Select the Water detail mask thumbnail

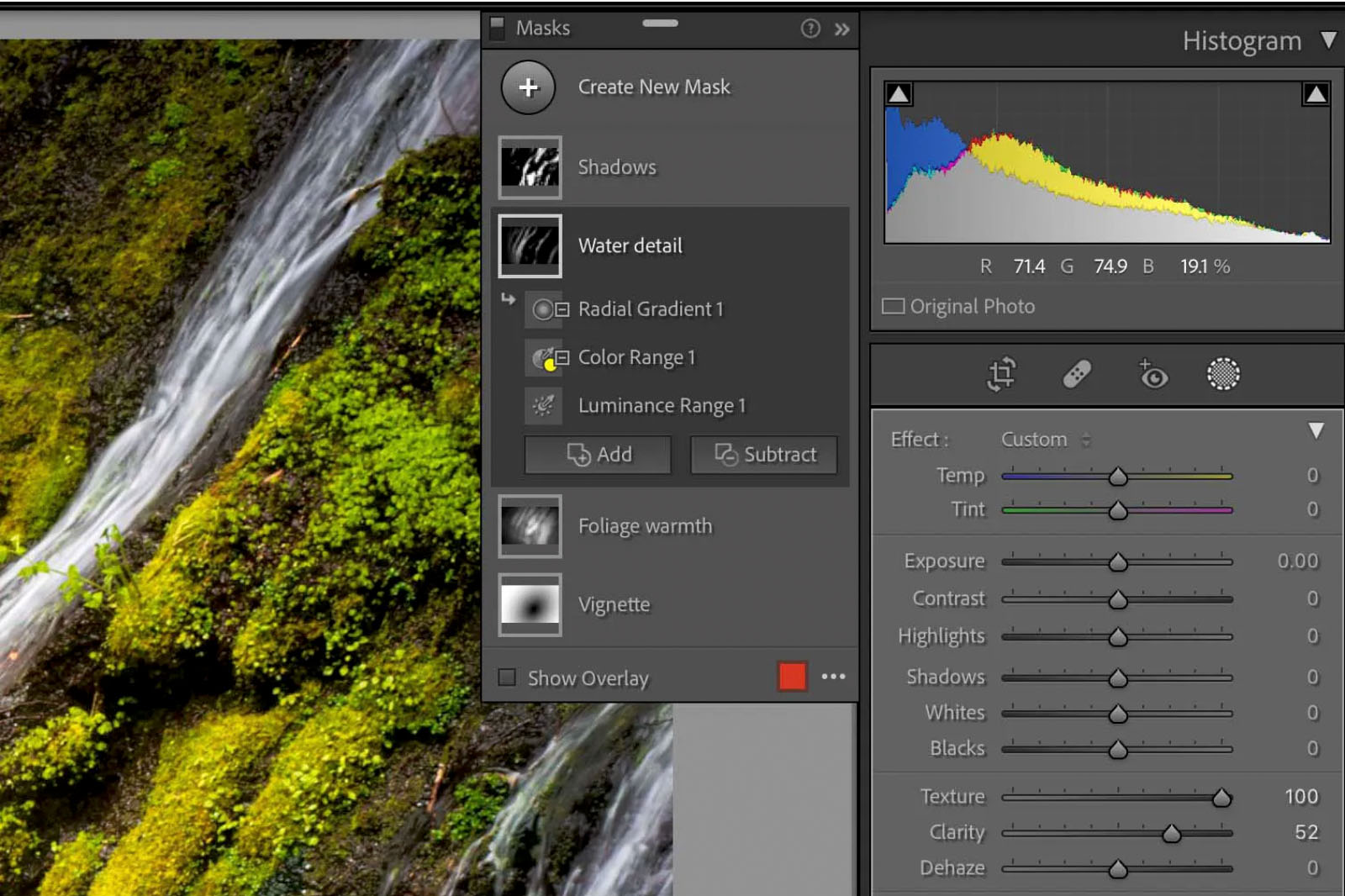point(530,246)
